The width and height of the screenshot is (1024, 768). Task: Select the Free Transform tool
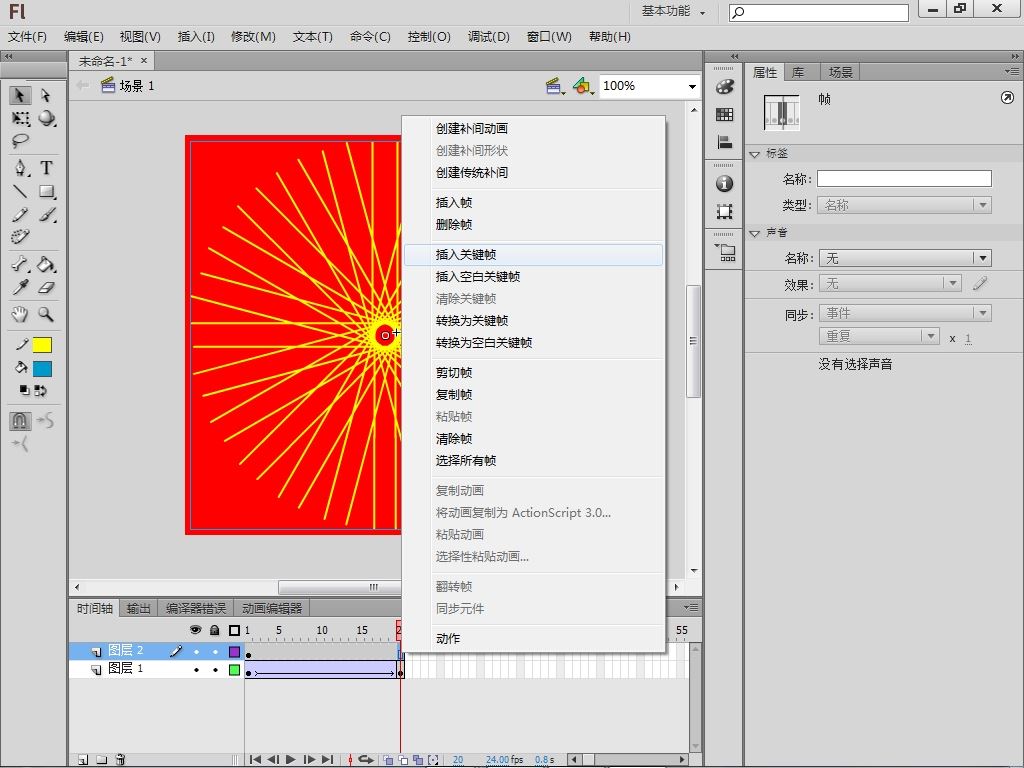click(20, 118)
